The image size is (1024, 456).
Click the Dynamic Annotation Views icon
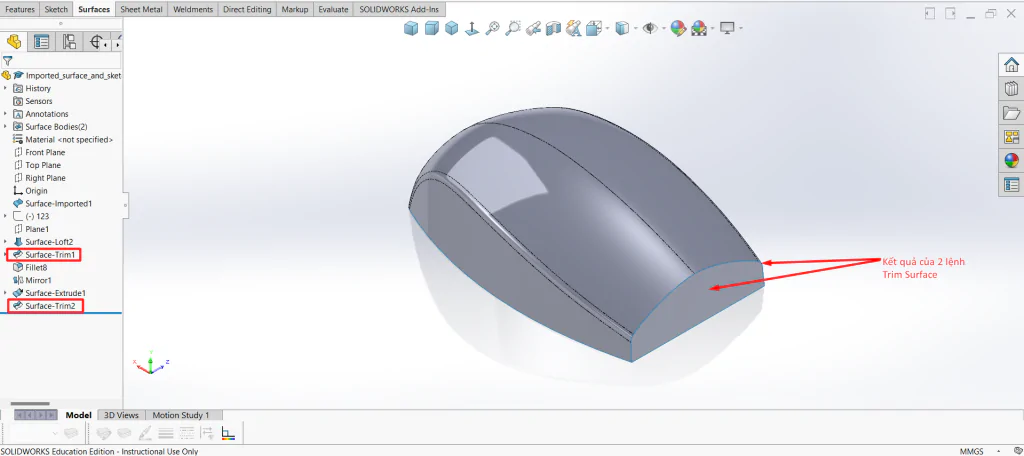(x=574, y=28)
